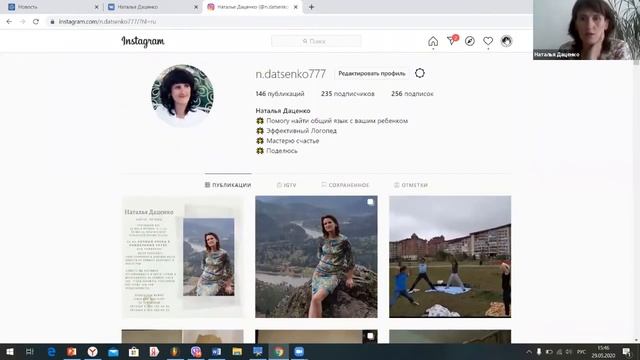Select the IGTV profile tab
The width and height of the screenshot is (640, 360).
coord(287,185)
